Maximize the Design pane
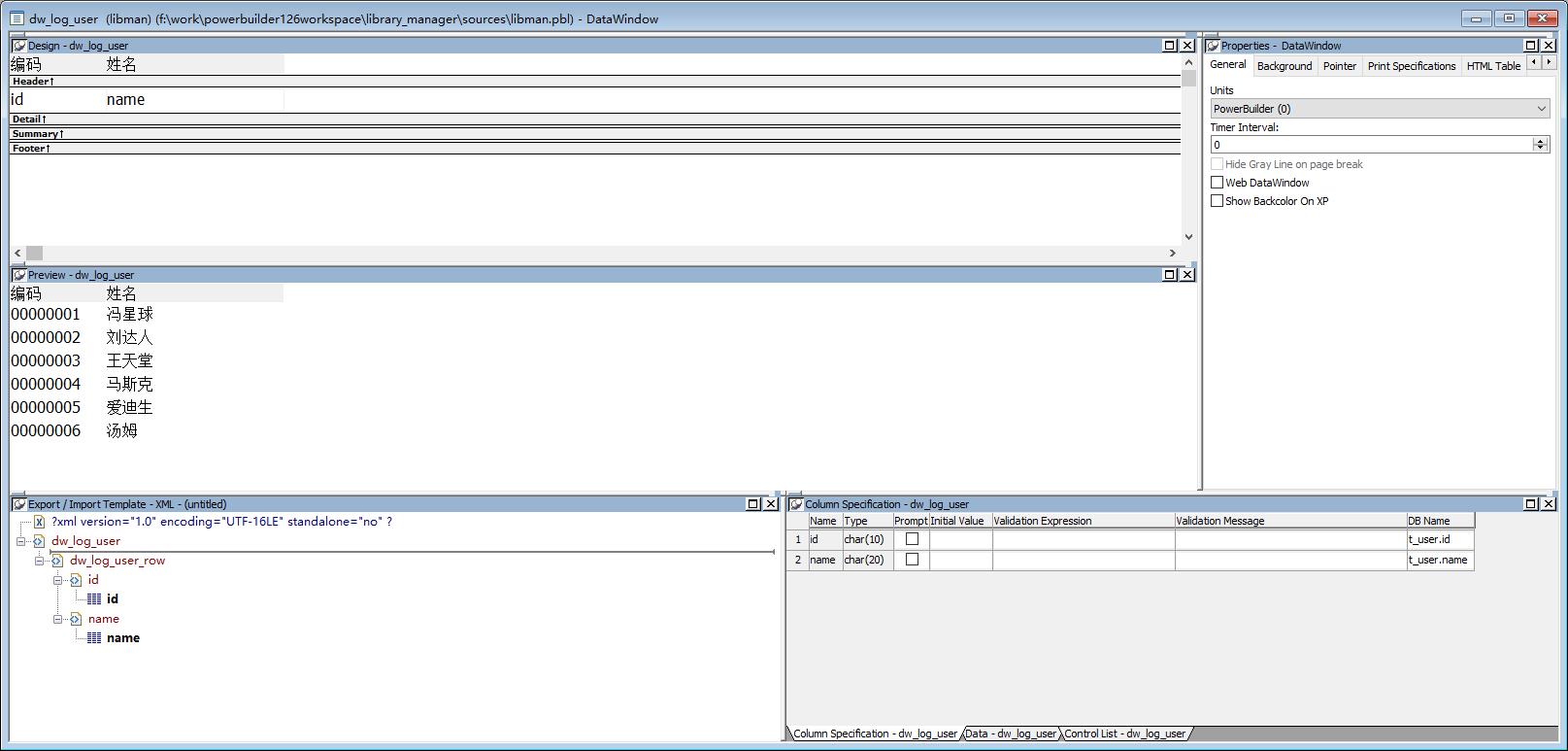This screenshot has width=1568, height=751. (1170, 46)
